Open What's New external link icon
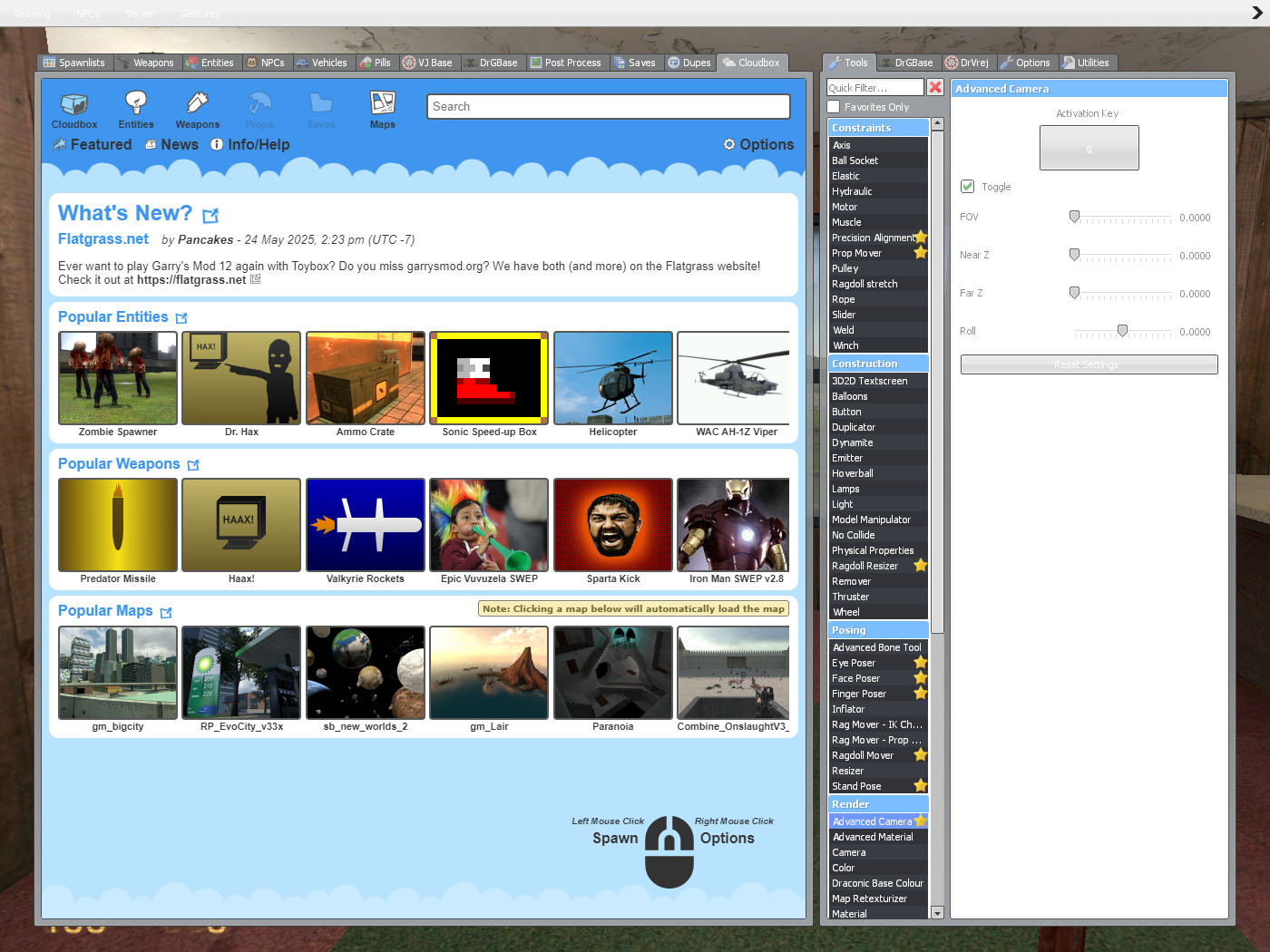Screen dimensions: 1270x952 pyautogui.click(x=210, y=216)
